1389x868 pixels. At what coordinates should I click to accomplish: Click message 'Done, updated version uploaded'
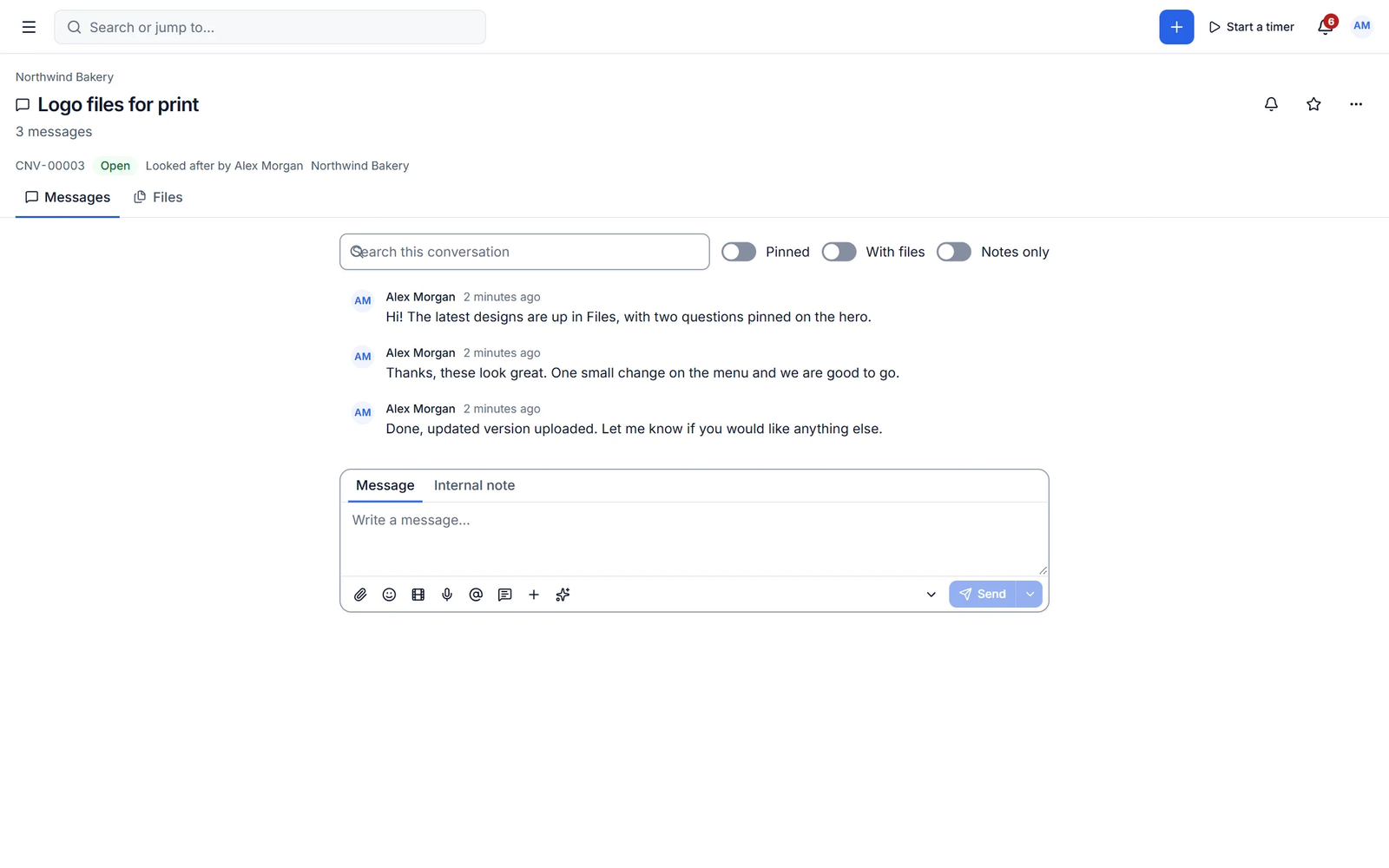[x=634, y=429]
